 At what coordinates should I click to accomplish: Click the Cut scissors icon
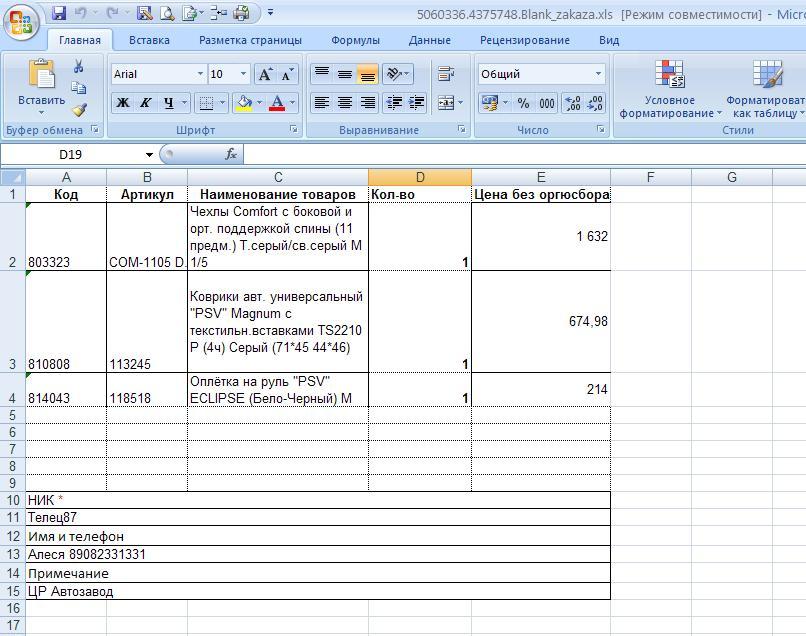click(x=78, y=66)
